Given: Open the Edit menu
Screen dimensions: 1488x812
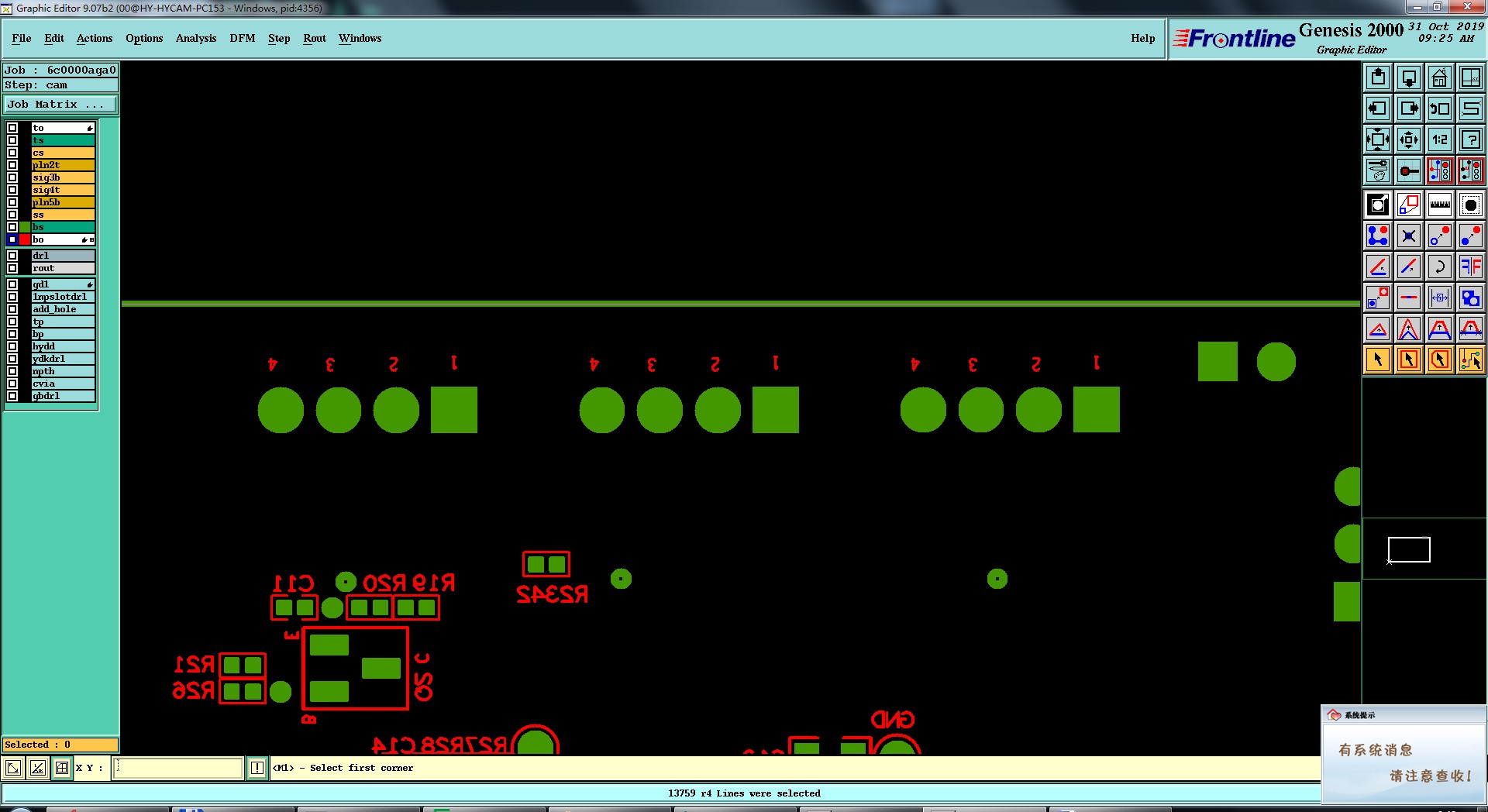Looking at the screenshot, I should pos(54,38).
